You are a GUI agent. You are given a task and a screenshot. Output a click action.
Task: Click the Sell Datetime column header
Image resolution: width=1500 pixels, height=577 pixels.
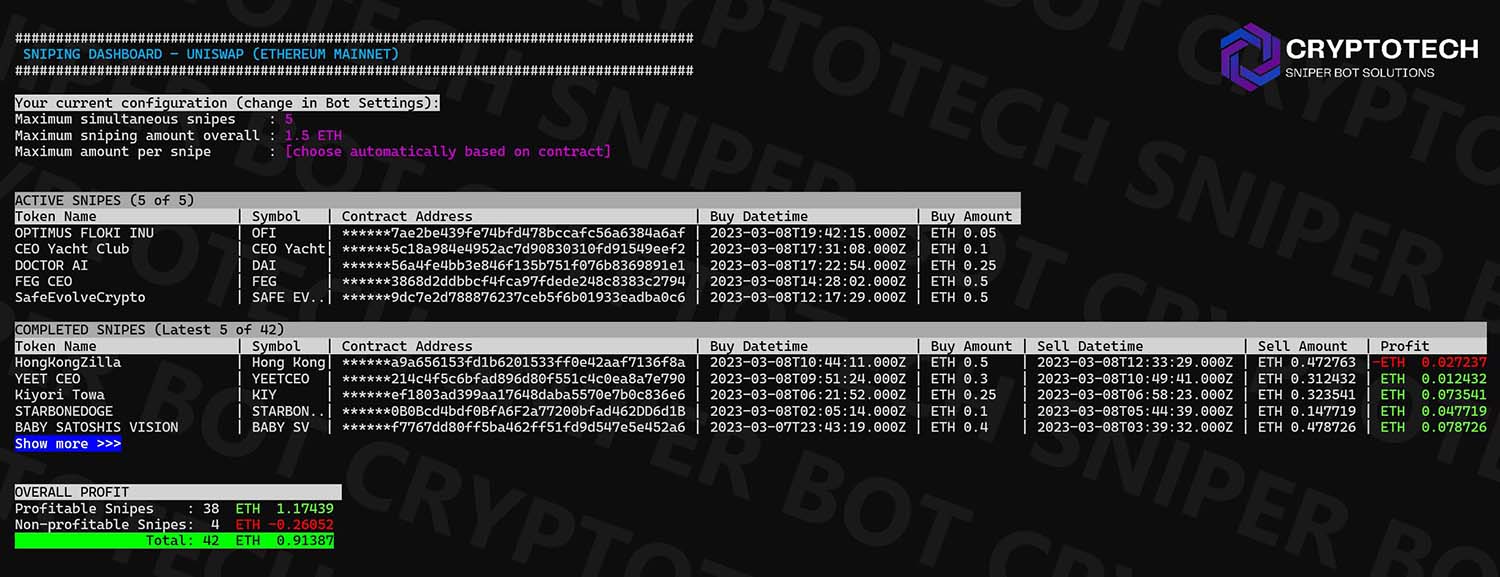click(x=1090, y=346)
